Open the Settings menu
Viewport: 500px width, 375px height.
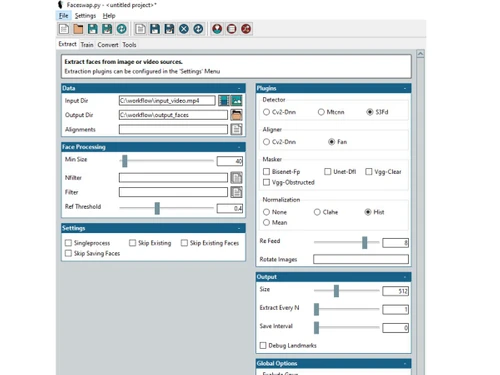pos(85,16)
